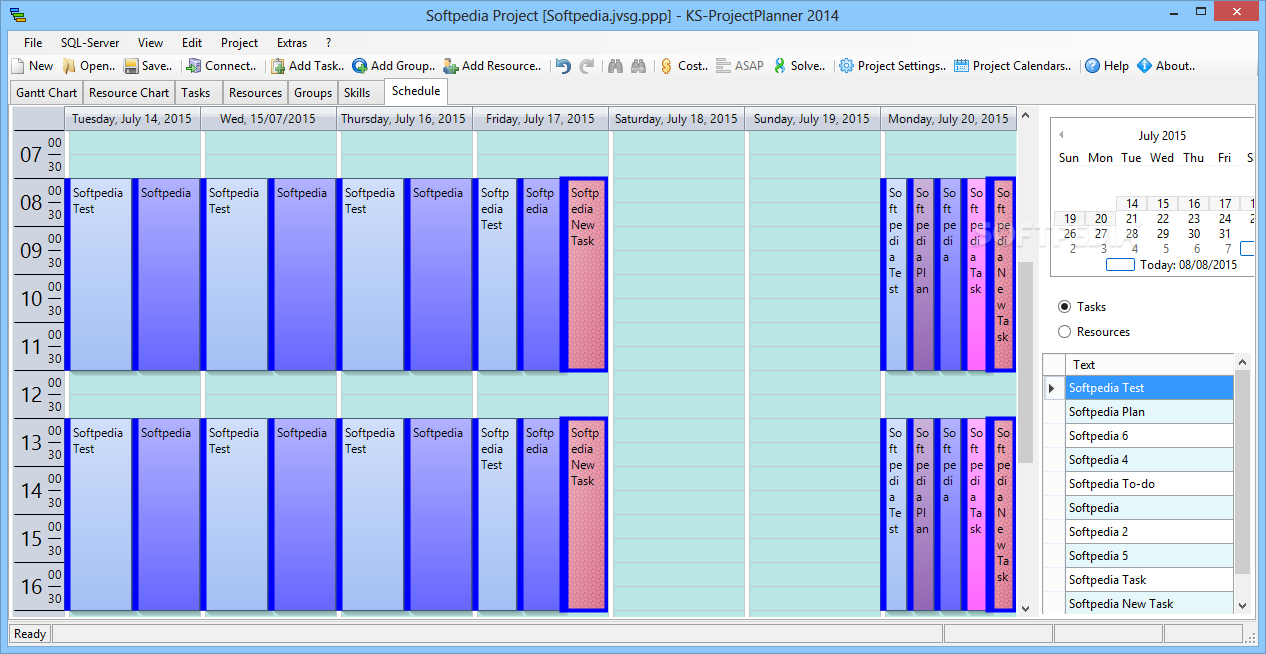Click the Add Task toolbar button
Viewport: 1266px width, 654px height.
(308, 66)
